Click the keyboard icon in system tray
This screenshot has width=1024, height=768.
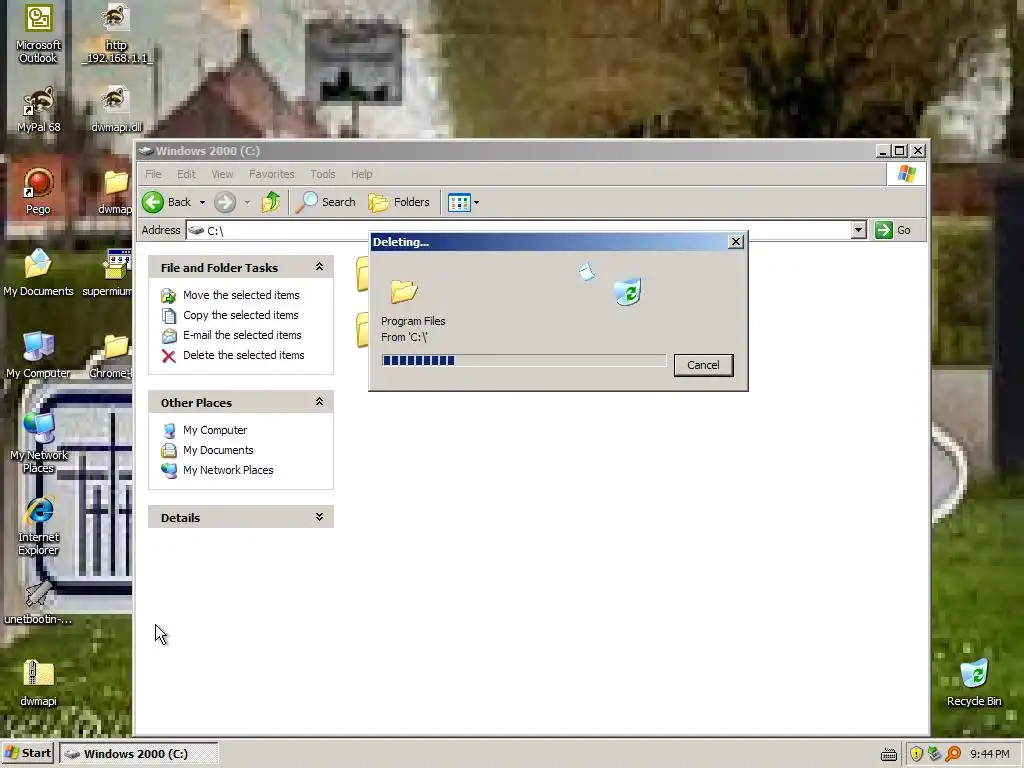[x=889, y=754]
